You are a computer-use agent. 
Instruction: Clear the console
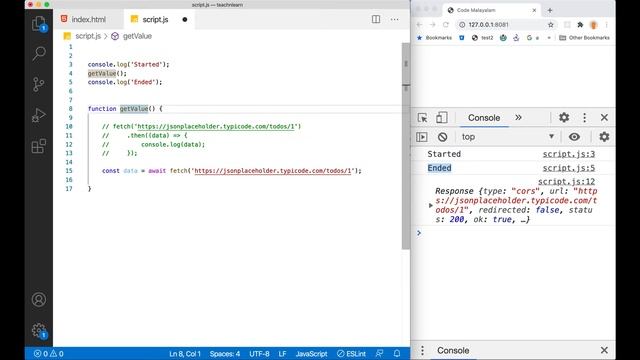pyautogui.click(x=442, y=137)
